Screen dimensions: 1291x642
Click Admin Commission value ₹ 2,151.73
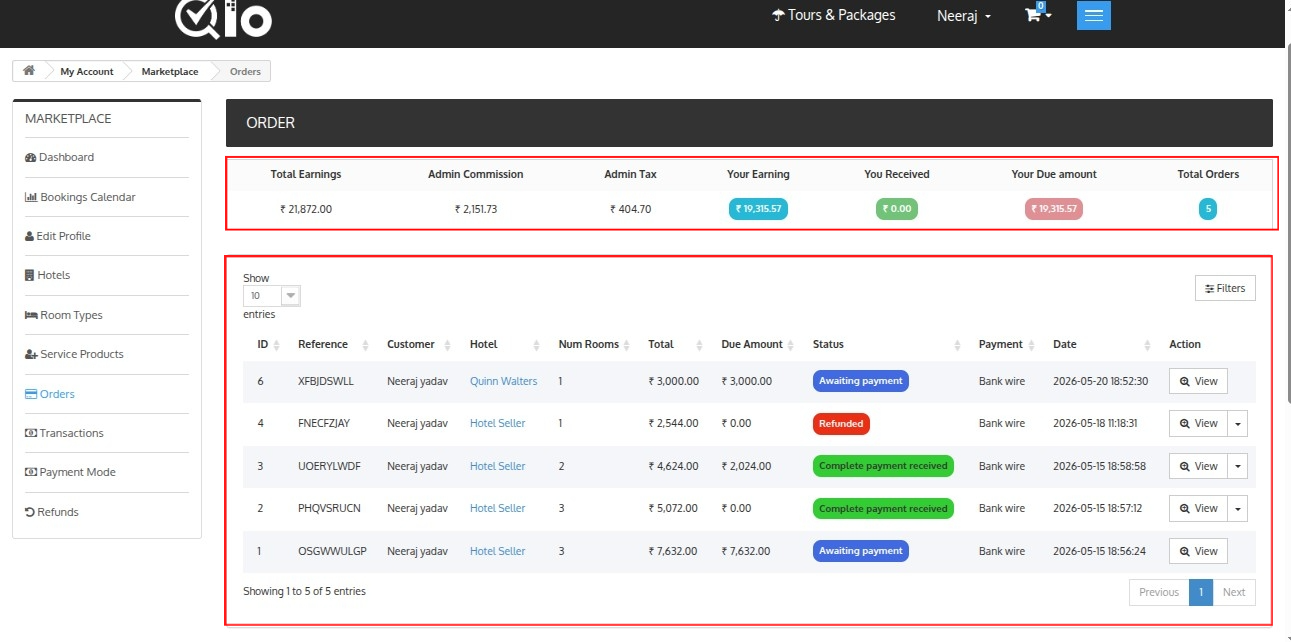[476, 210]
